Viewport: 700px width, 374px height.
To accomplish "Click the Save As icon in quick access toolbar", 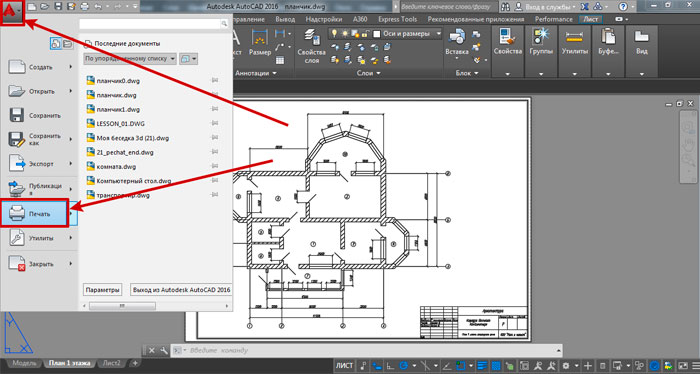I will [x=71, y=7].
